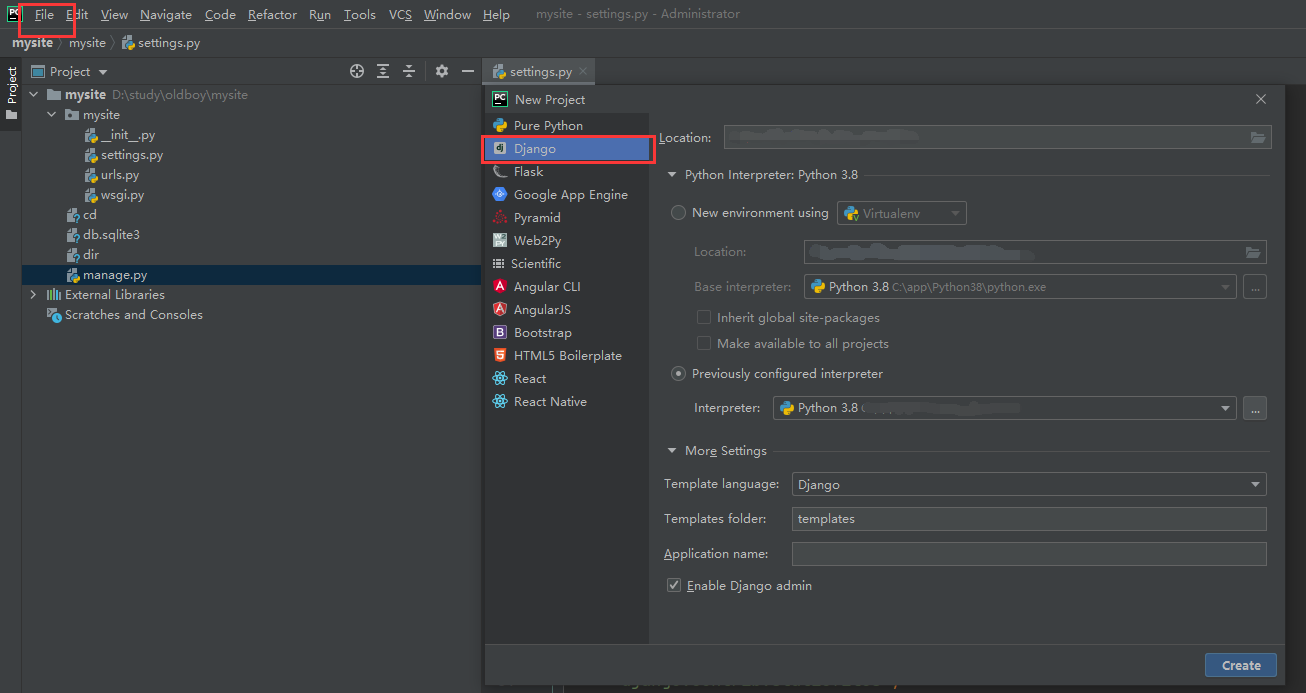The width and height of the screenshot is (1306, 693).
Task: Open the Refactor menu
Action: (x=272, y=14)
